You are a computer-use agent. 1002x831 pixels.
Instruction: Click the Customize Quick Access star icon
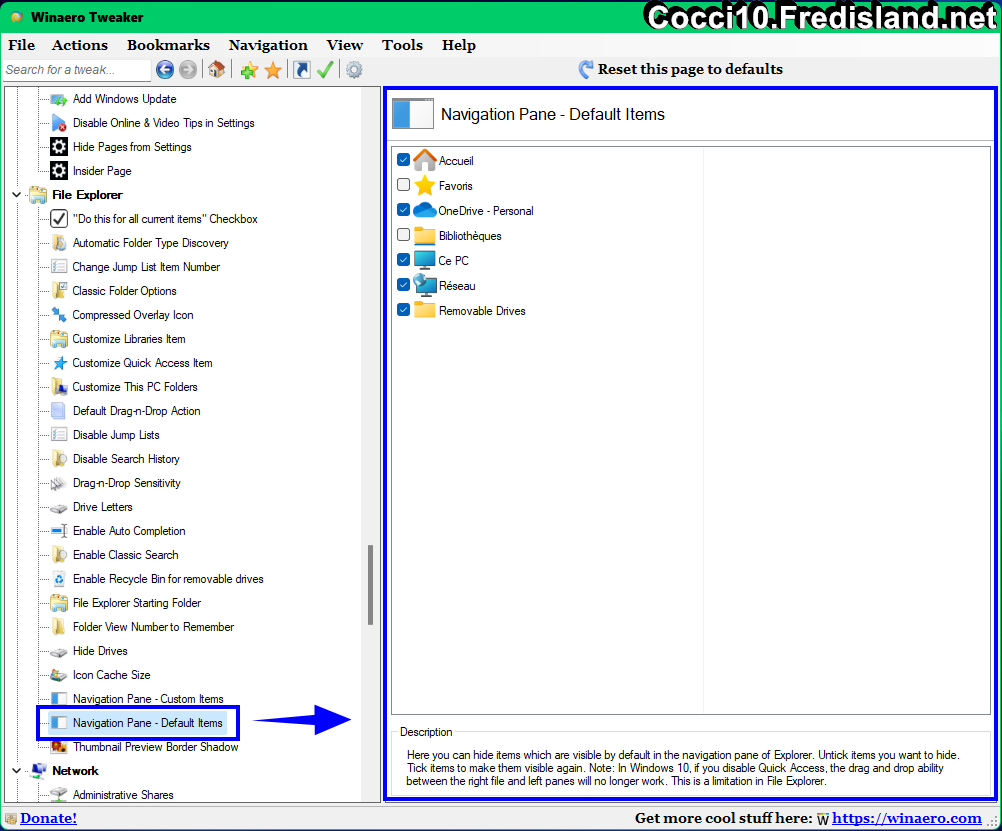[x=59, y=363]
